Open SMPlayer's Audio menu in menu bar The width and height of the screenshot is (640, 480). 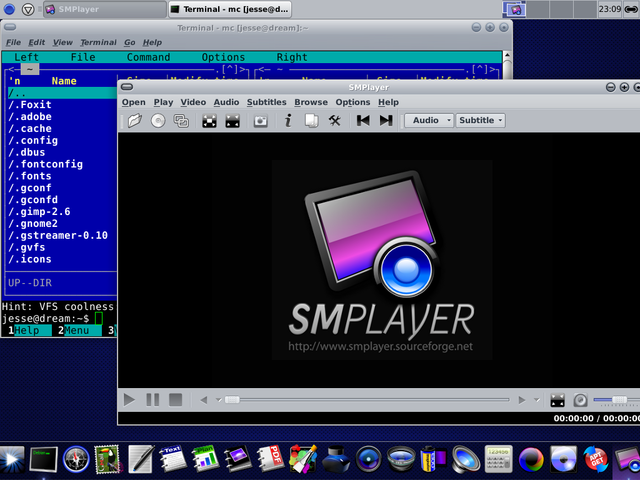pyautogui.click(x=226, y=102)
